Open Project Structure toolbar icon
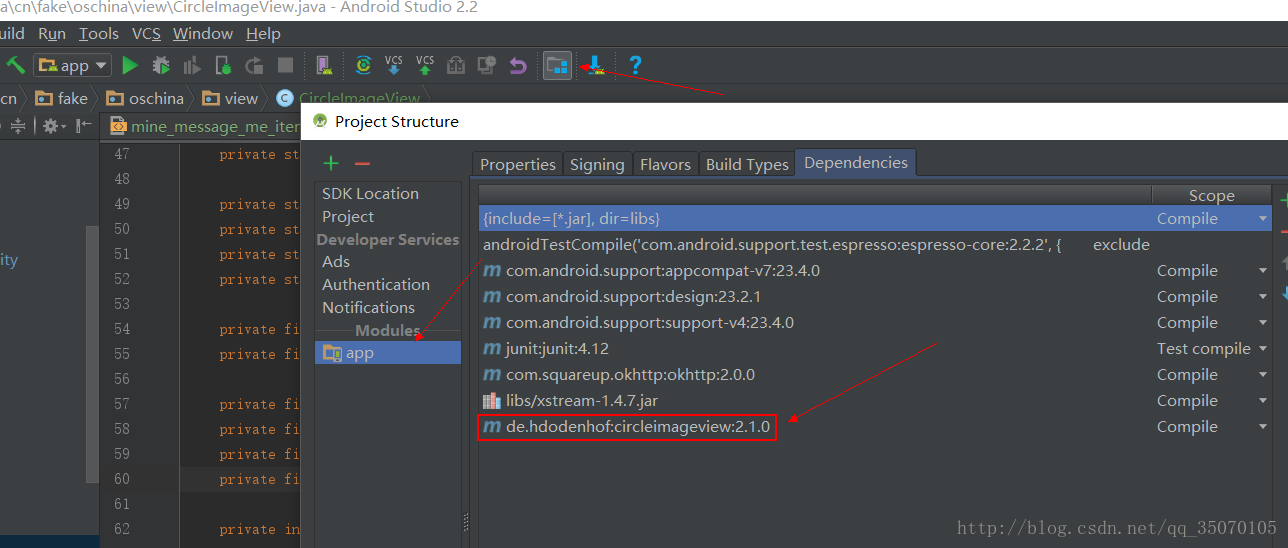 point(557,66)
